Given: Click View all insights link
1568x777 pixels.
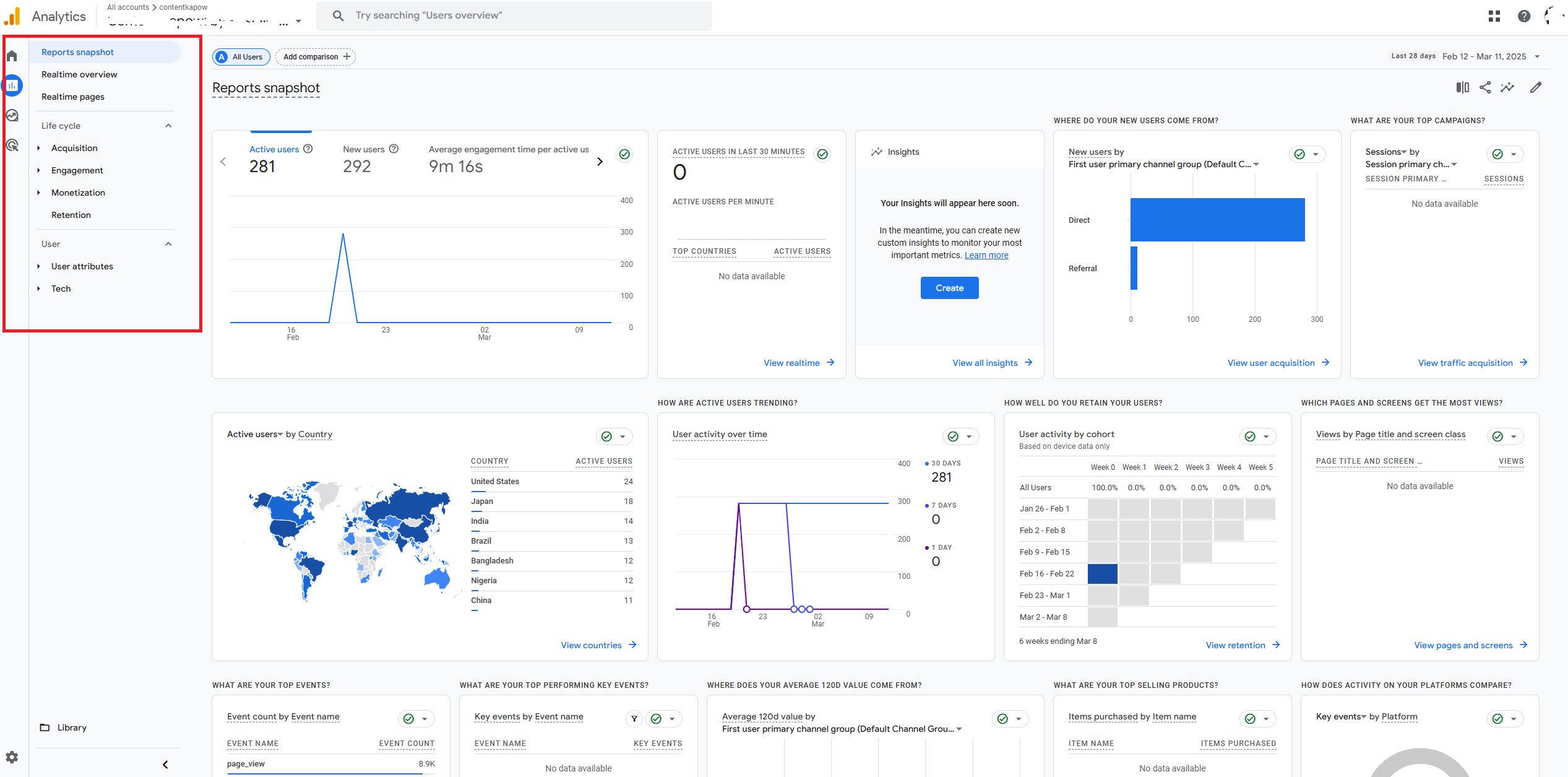Looking at the screenshot, I should coord(993,363).
